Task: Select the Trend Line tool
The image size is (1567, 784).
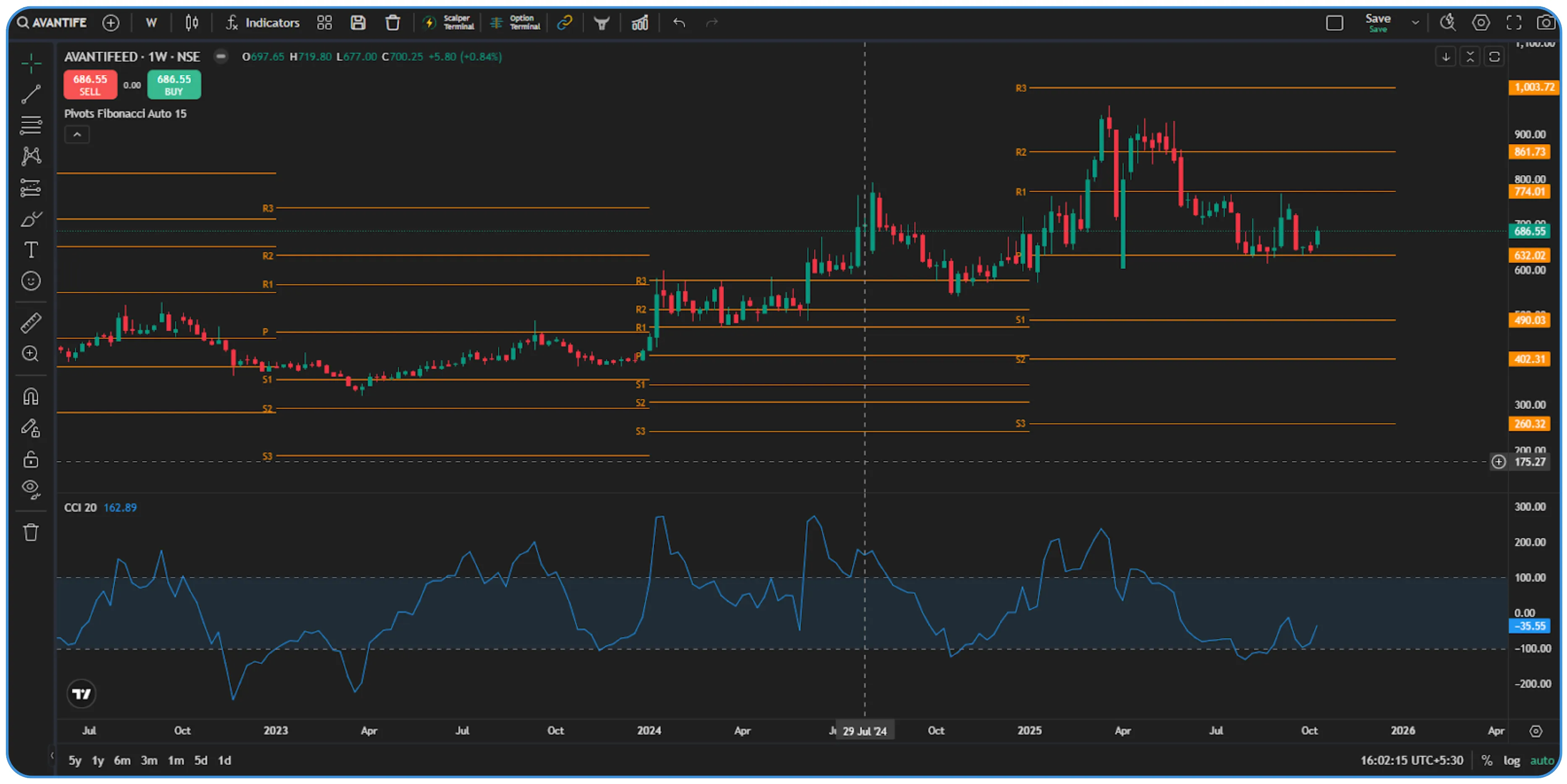Action: tap(31, 94)
